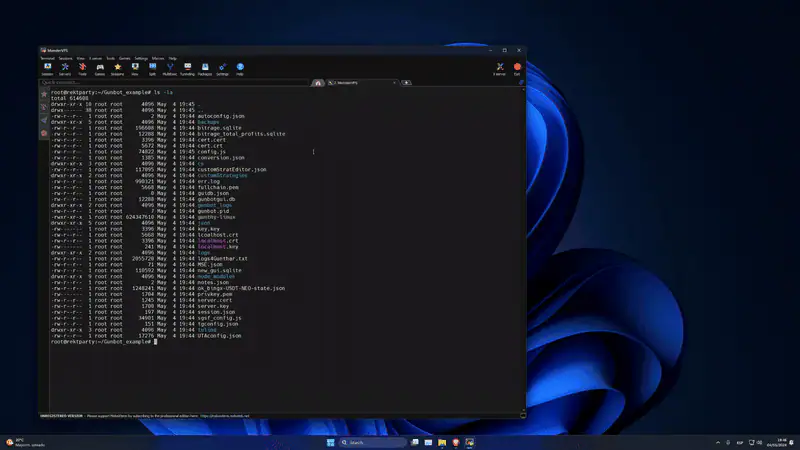This screenshot has height=450, width=800.
Task: Open the Session toolbar icon
Action: coord(47,69)
